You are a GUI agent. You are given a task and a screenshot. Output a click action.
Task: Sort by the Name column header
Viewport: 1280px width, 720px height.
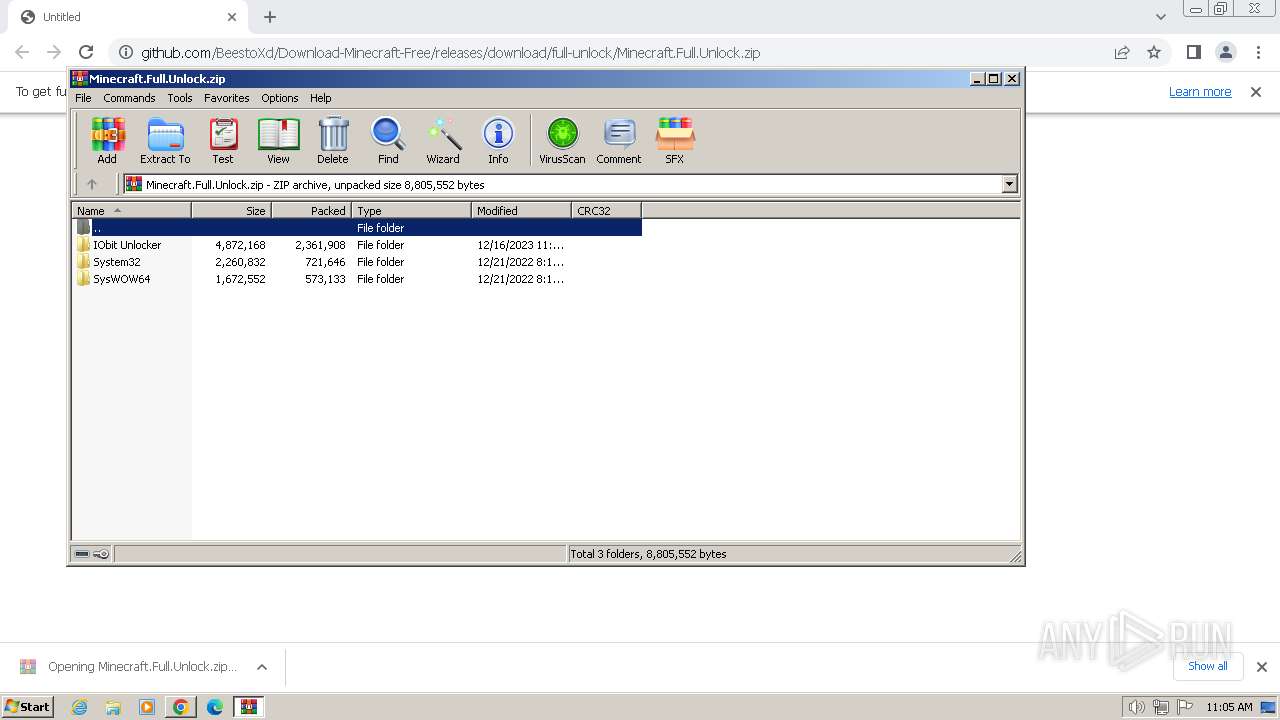tap(131, 210)
